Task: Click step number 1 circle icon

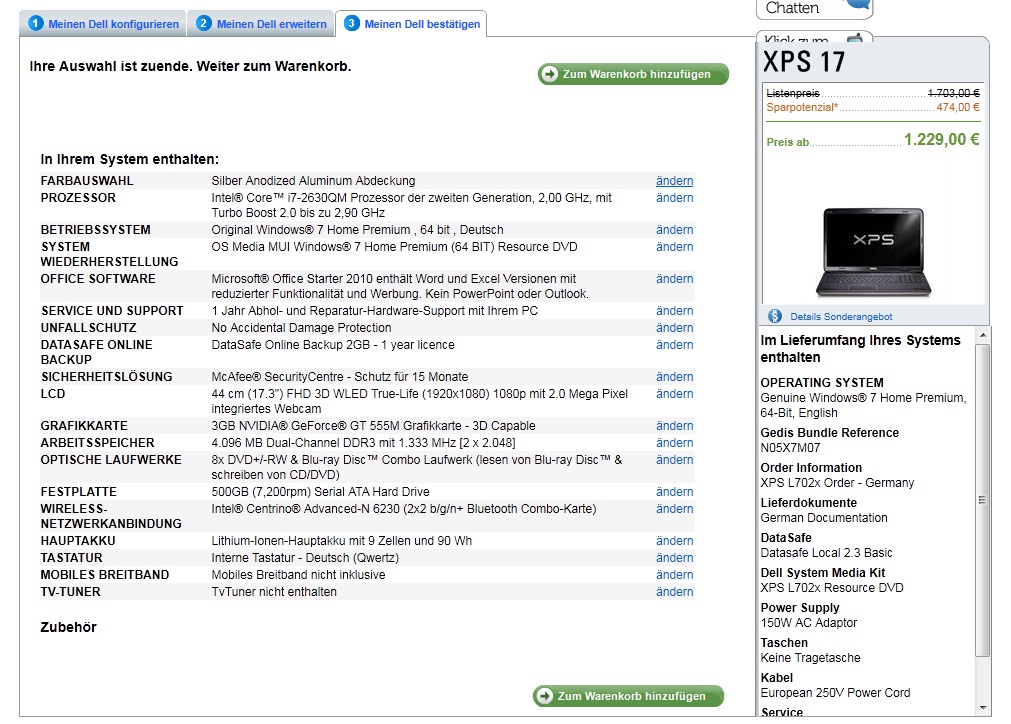Action: coord(35,23)
